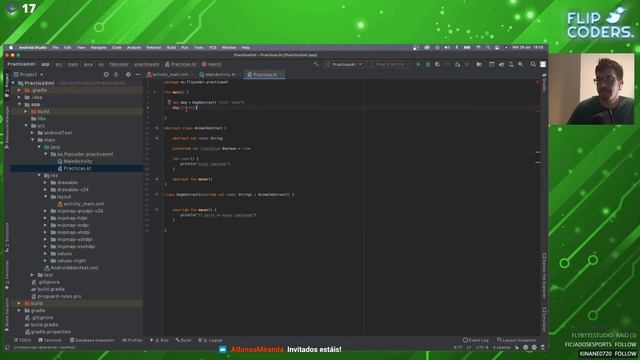
Task: Open the Navigate menu
Action: pos(98,48)
